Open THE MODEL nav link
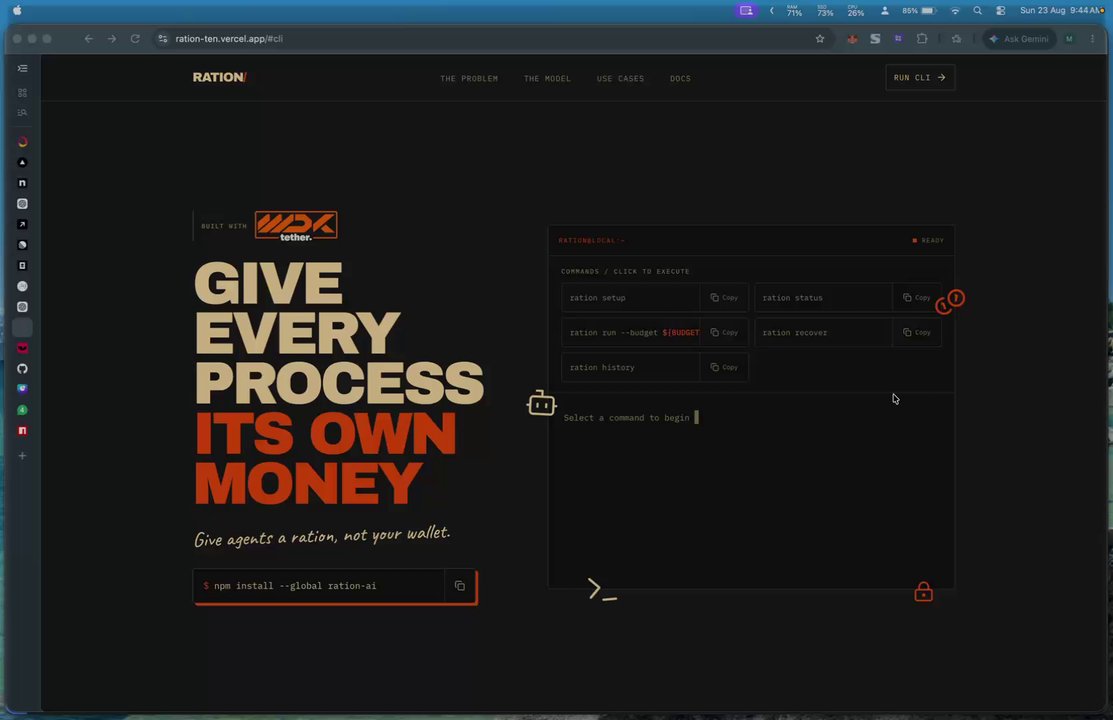 coord(547,79)
